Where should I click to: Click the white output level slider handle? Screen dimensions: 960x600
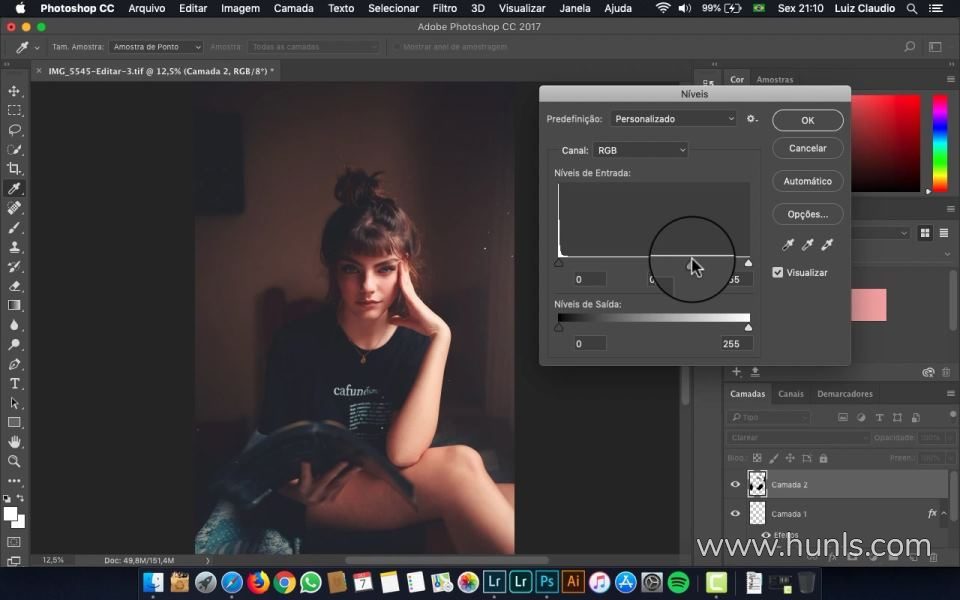tap(748, 327)
